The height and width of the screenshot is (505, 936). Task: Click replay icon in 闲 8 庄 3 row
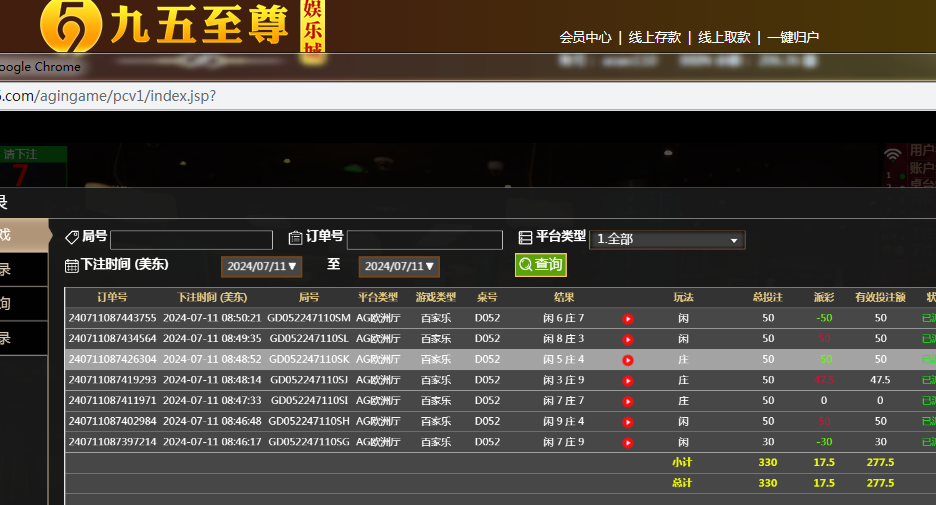(x=628, y=339)
